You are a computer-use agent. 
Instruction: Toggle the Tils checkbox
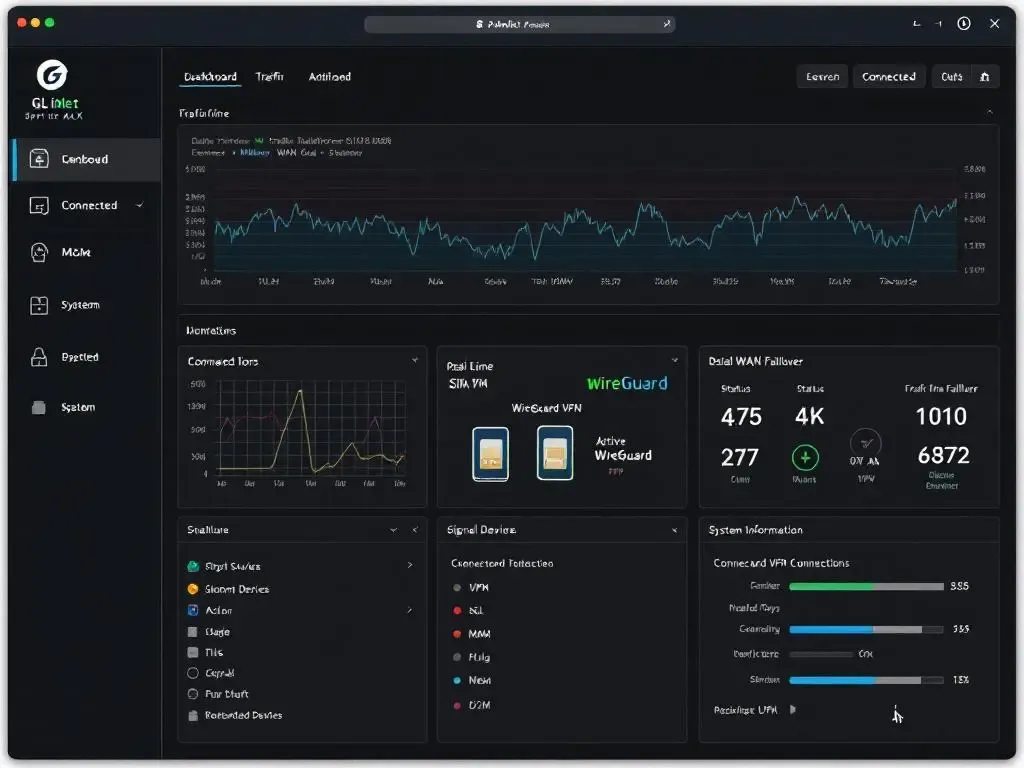(193, 652)
